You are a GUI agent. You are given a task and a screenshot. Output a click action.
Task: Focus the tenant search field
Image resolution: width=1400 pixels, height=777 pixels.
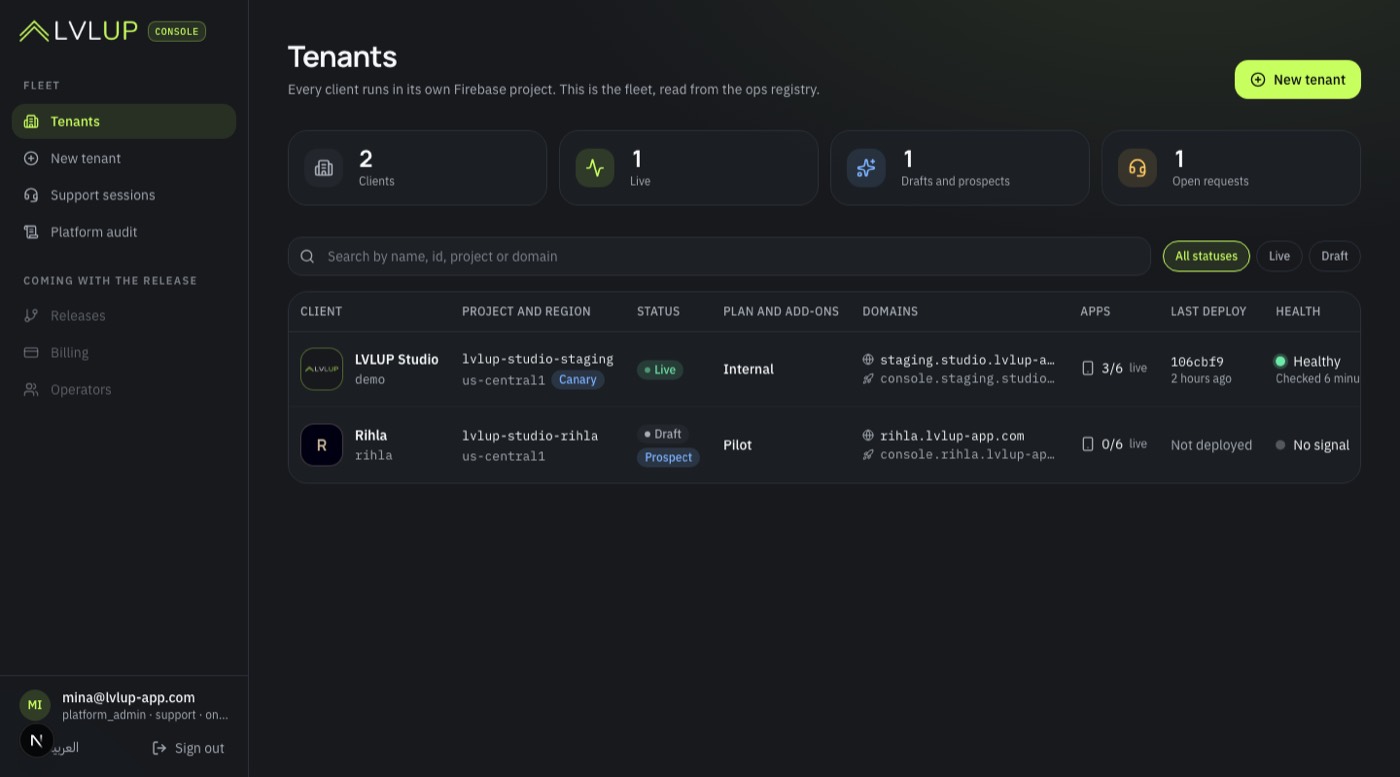[x=719, y=256]
